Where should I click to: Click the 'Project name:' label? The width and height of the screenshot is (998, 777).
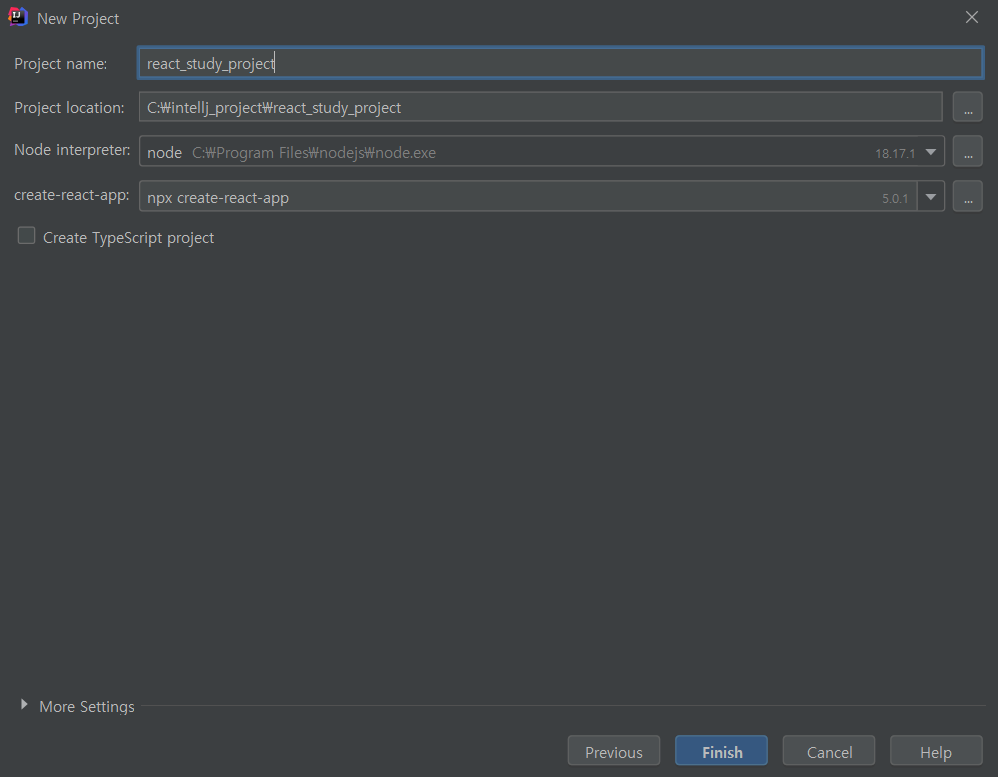click(60, 64)
